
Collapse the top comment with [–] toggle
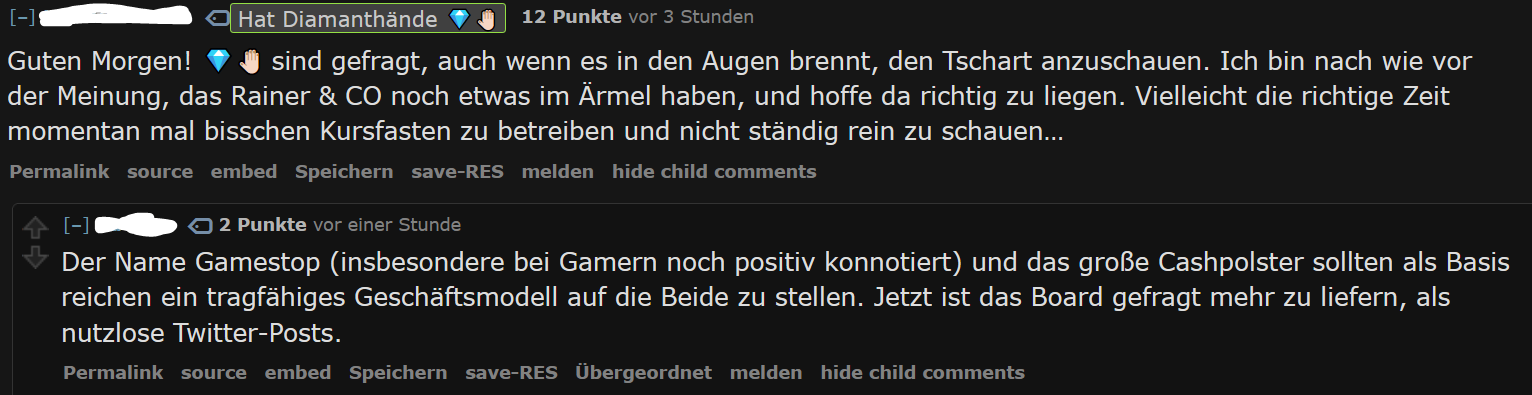coord(22,18)
